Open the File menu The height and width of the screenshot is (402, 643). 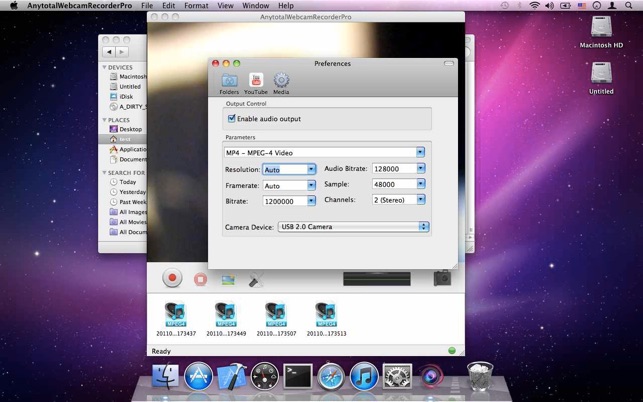(x=147, y=6)
